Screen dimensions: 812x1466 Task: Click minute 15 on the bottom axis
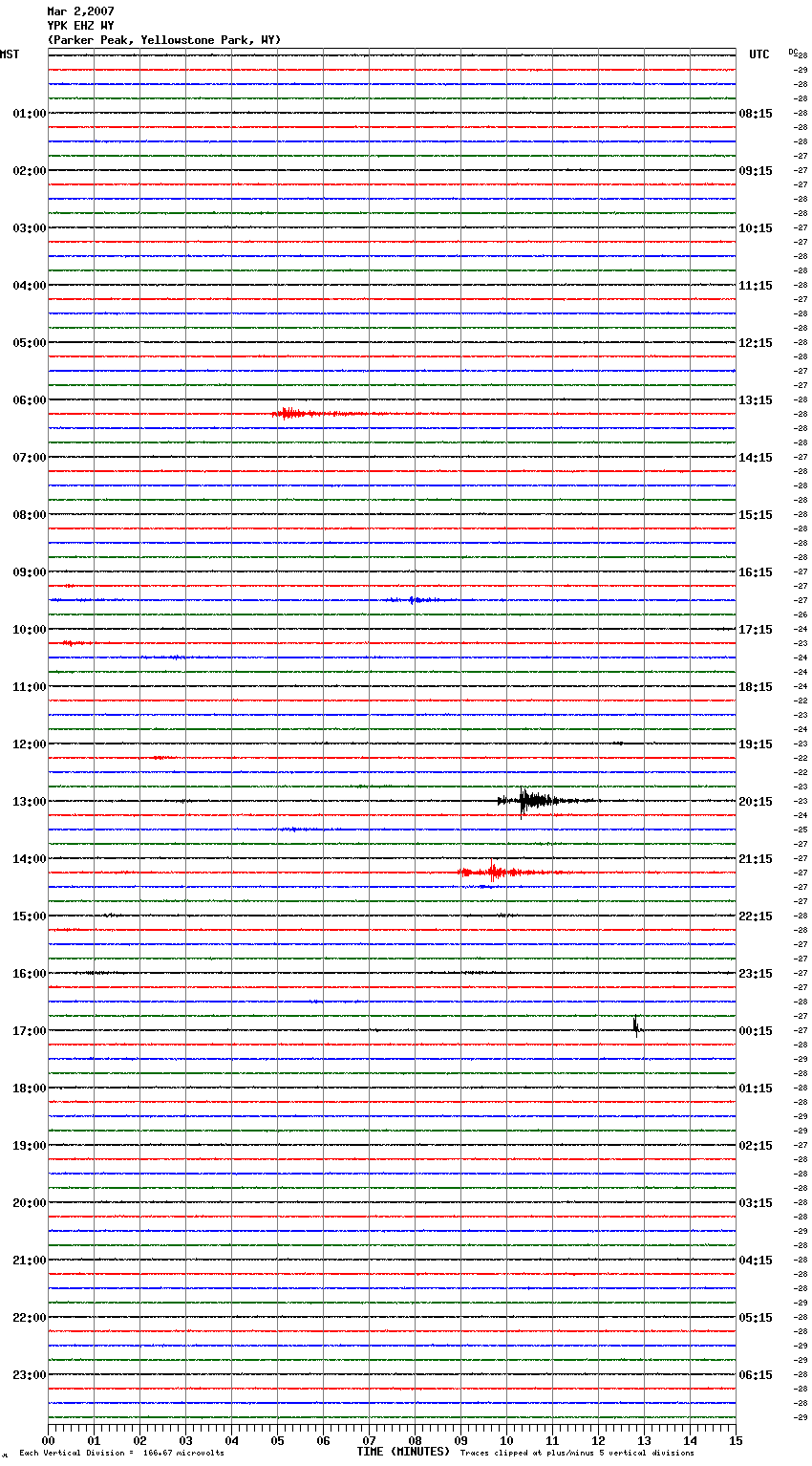pyautogui.click(x=736, y=1440)
